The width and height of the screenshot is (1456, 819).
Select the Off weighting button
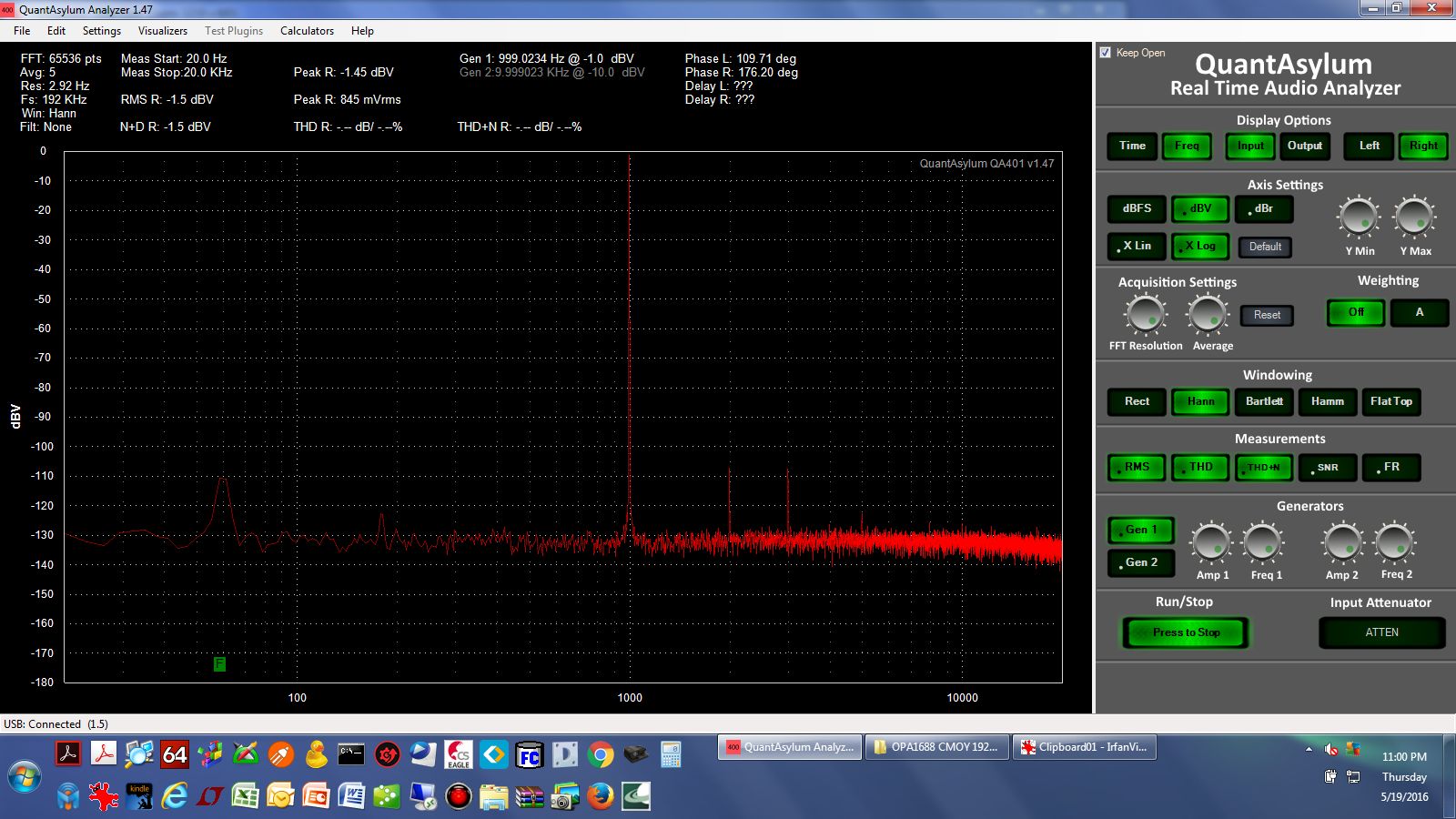point(1356,312)
